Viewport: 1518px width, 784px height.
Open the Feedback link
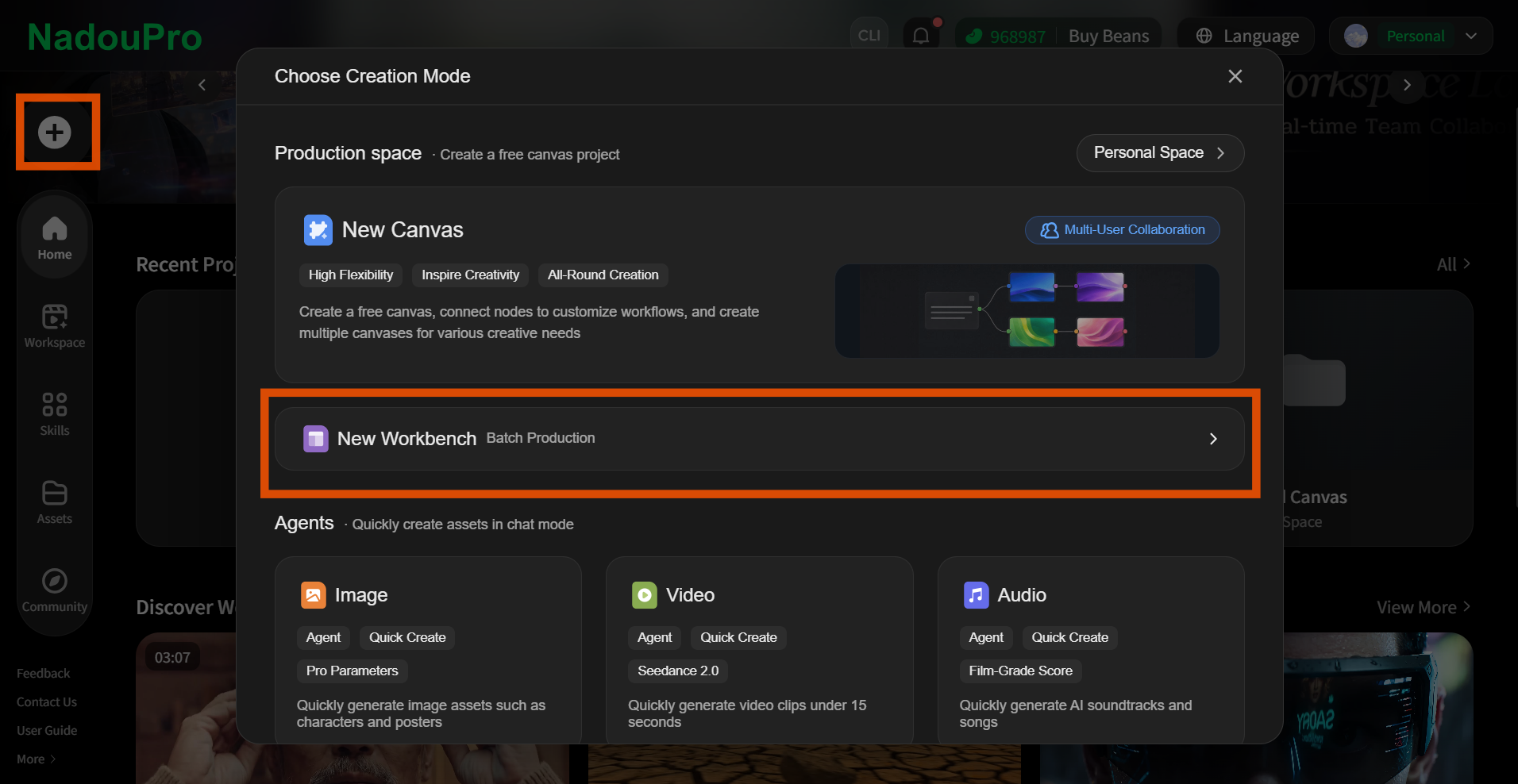tap(44, 674)
